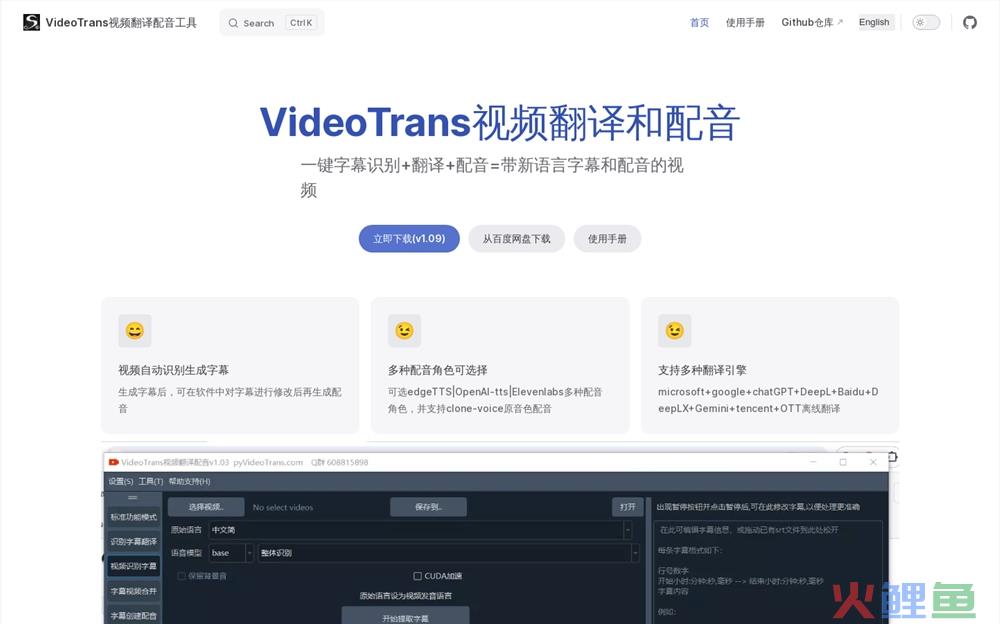The image size is (1000, 624).
Task: Open the 工具(T) menu
Action: [151, 482]
